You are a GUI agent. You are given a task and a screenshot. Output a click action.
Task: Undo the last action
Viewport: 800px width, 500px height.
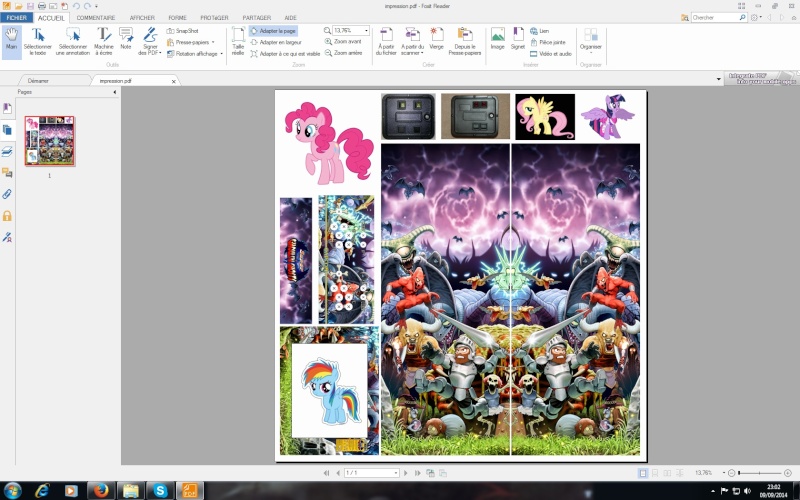click(76, 6)
